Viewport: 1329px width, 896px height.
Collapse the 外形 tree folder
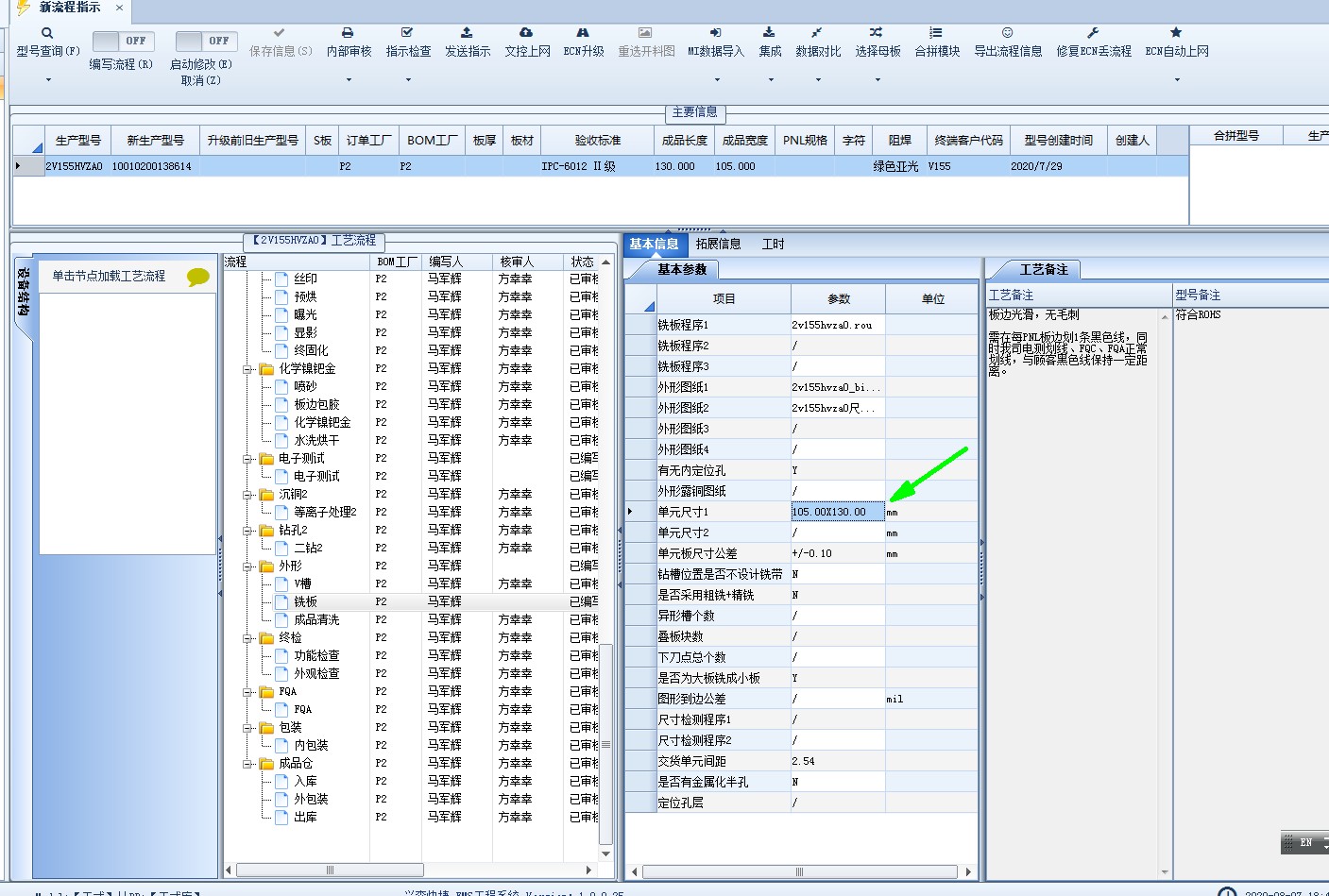pyautogui.click(x=247, y=566)
